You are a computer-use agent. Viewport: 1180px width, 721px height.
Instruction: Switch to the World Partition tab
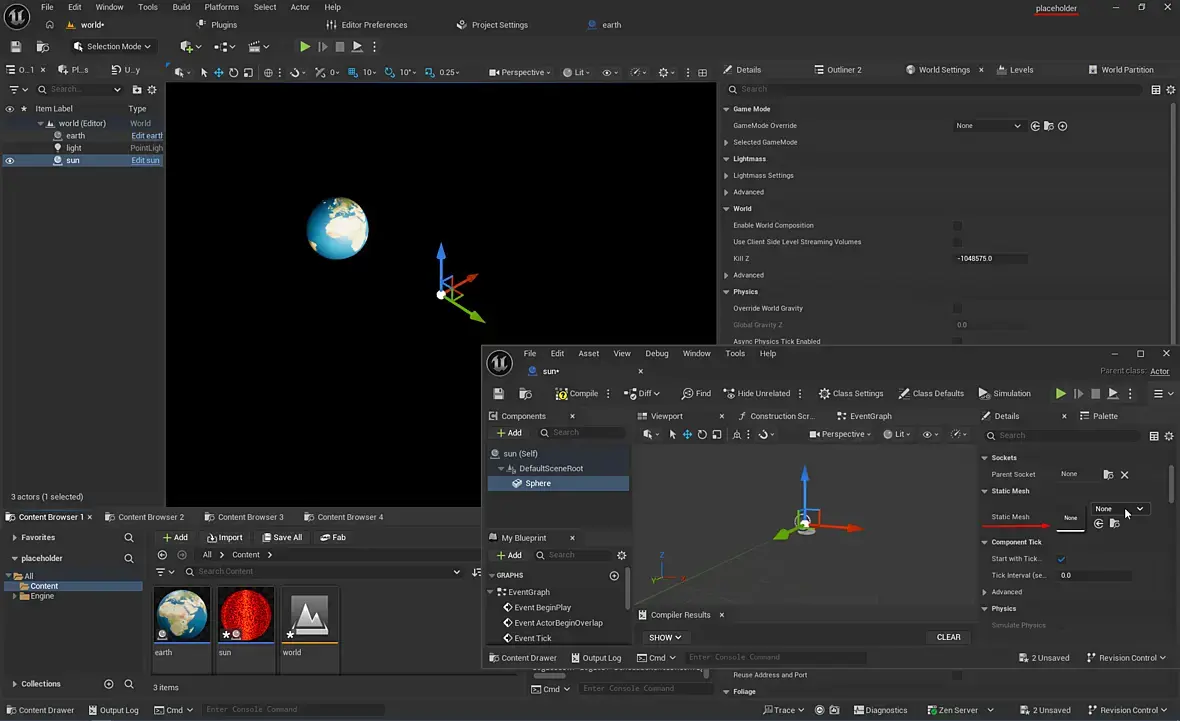click(1126, 70)
